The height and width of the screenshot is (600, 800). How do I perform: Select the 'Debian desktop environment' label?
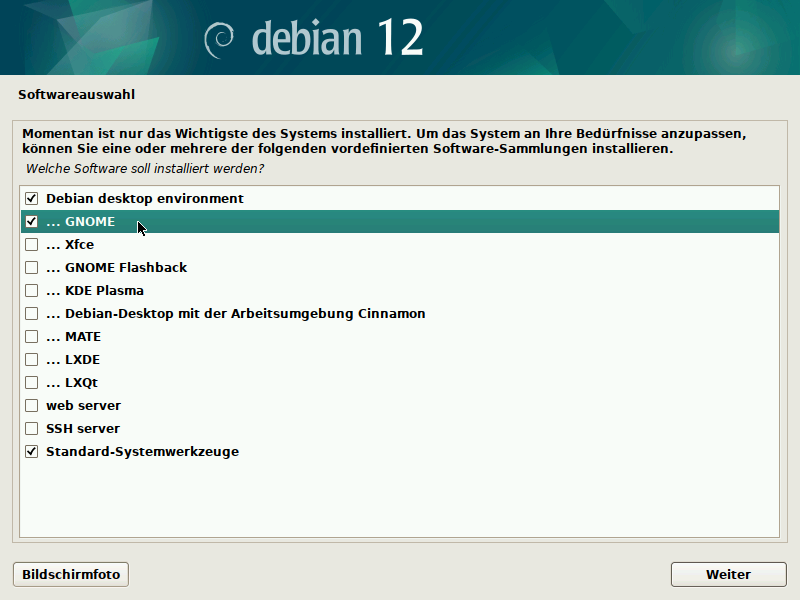pos(145,198)
